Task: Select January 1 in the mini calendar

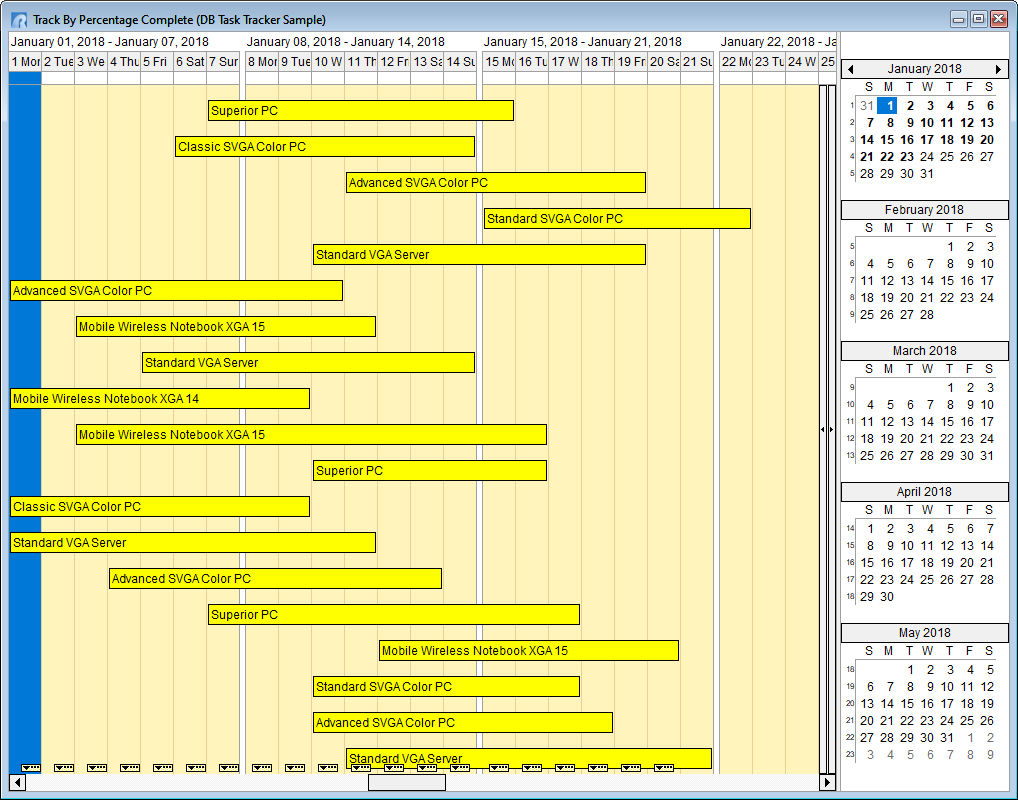Action: (x=888, y=105)
